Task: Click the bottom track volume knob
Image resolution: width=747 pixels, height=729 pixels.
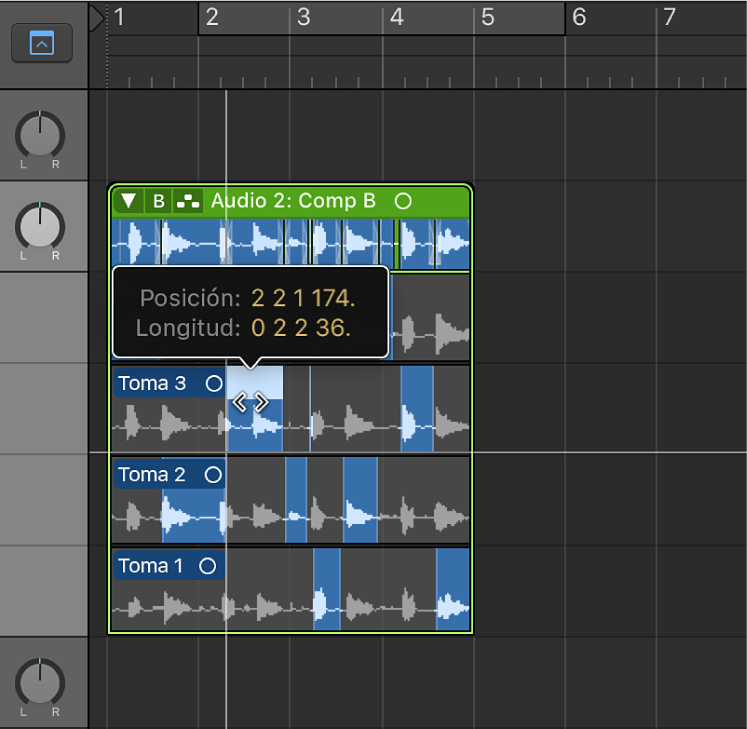Action: pyautogui.click(x=40, y=682)
